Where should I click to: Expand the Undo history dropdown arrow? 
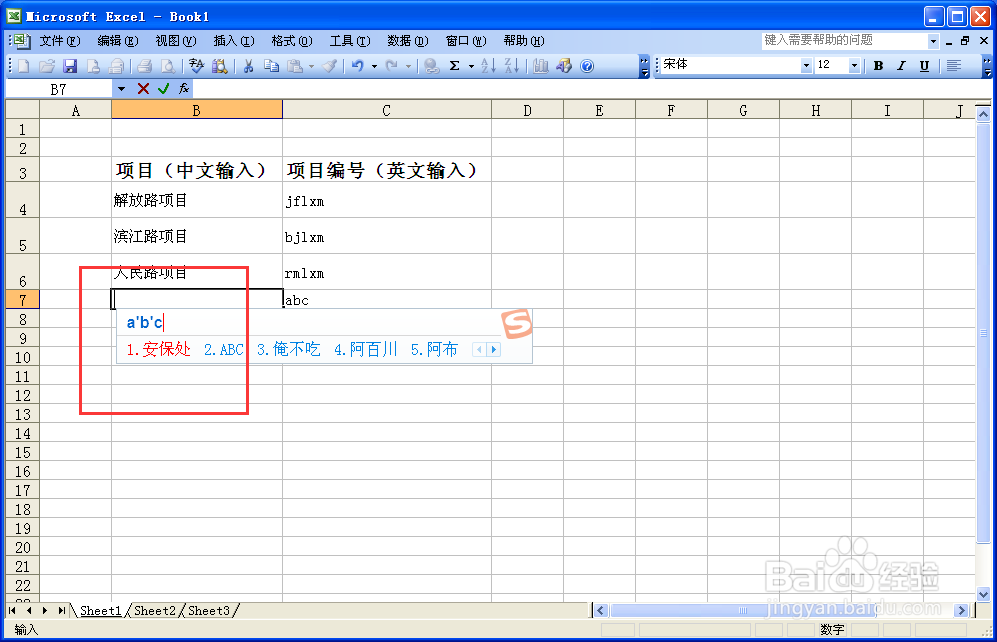click(x=374, y=66)
